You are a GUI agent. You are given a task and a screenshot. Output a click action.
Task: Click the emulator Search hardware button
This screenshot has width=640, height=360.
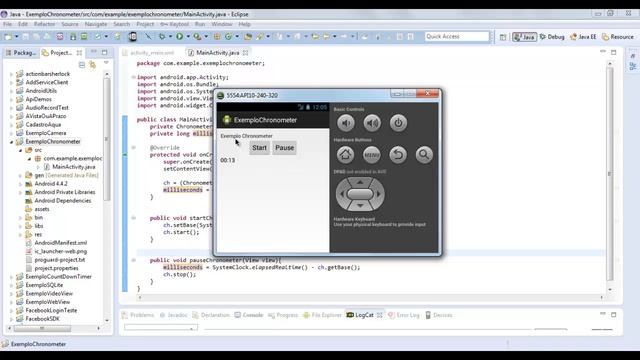pos(424,155)
